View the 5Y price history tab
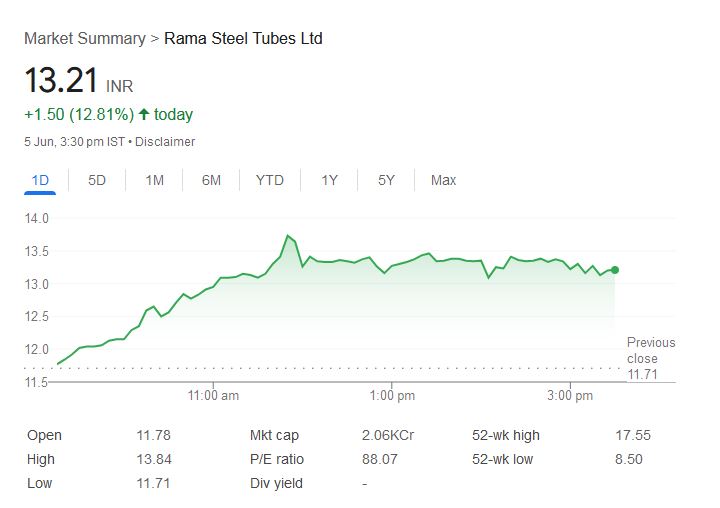 (x=386, y=180)
